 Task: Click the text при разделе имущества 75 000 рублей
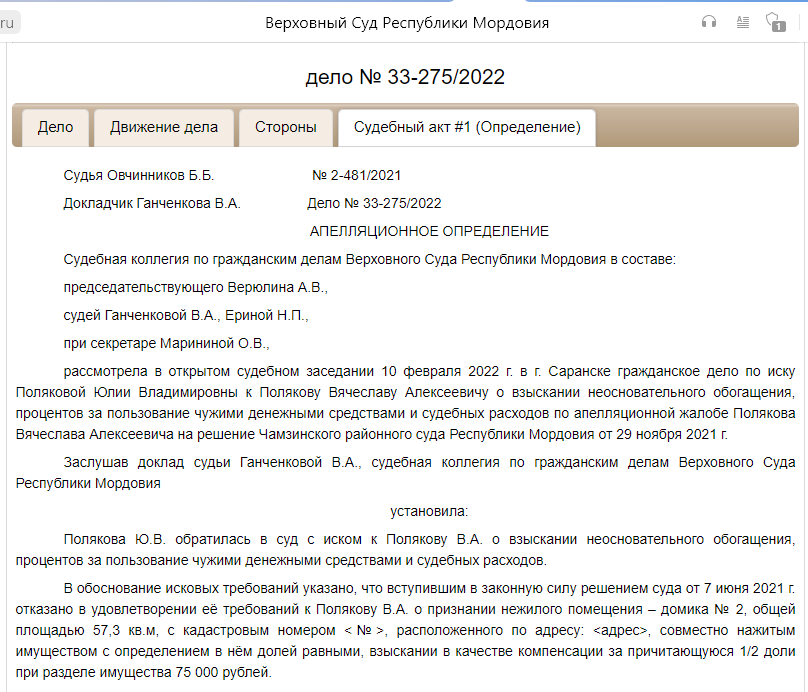click(x=144, y=672)
